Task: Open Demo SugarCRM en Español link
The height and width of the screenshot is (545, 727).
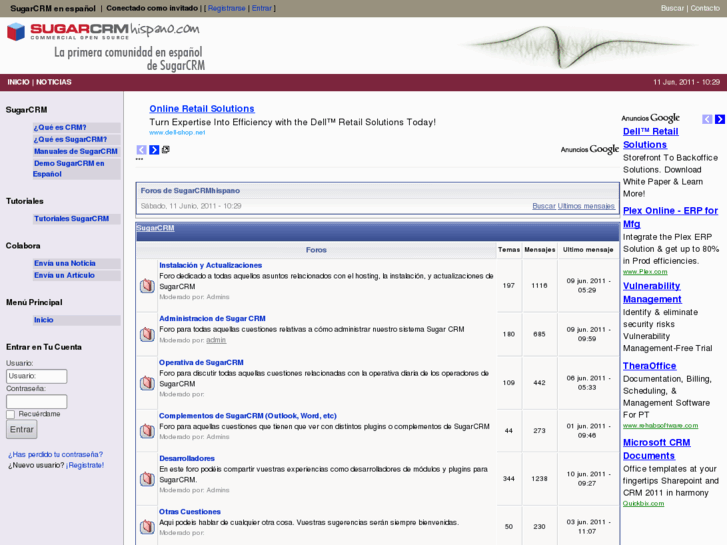Action: coord(69,169)
